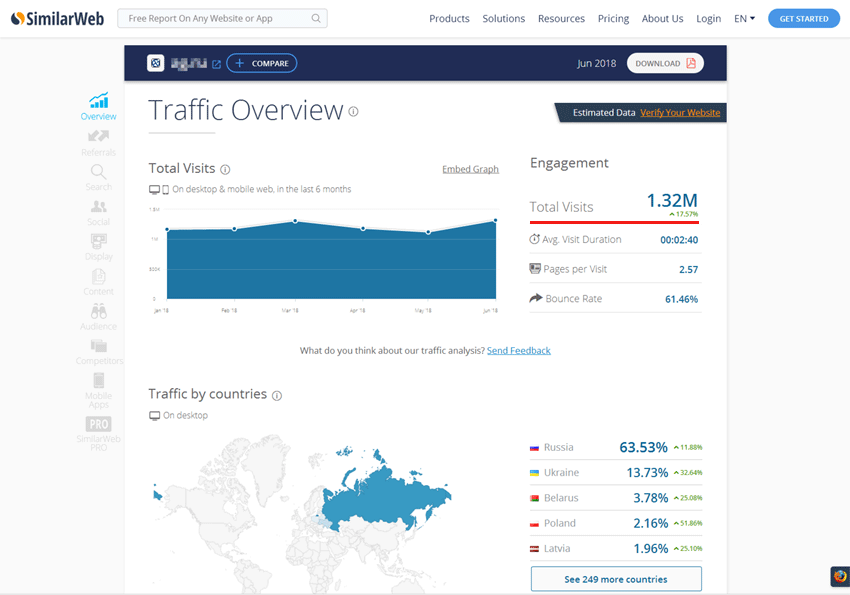Screen dimensions: 850x595
Task: Click the Embed Graph link
Action: (x=470, y=169)
